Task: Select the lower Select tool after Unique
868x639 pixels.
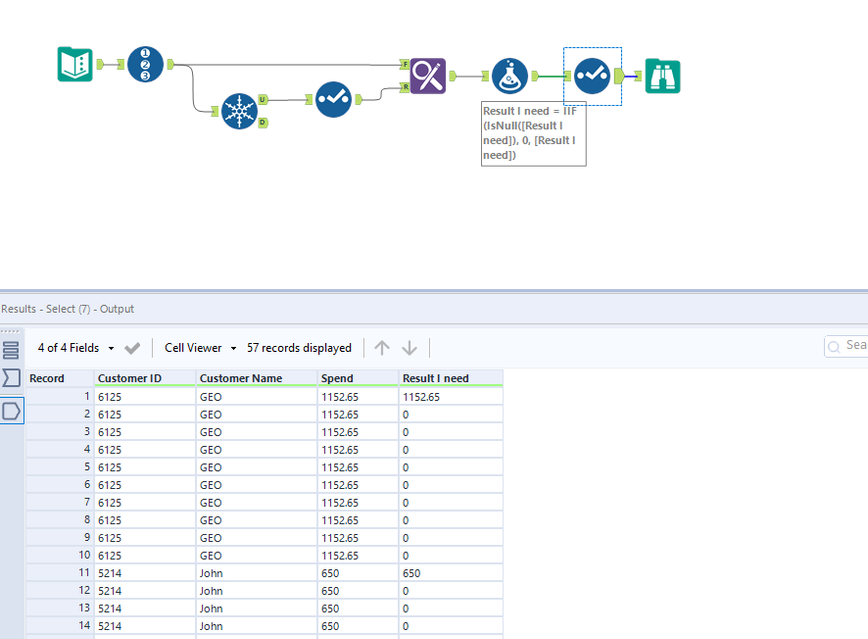Action: 333,99
